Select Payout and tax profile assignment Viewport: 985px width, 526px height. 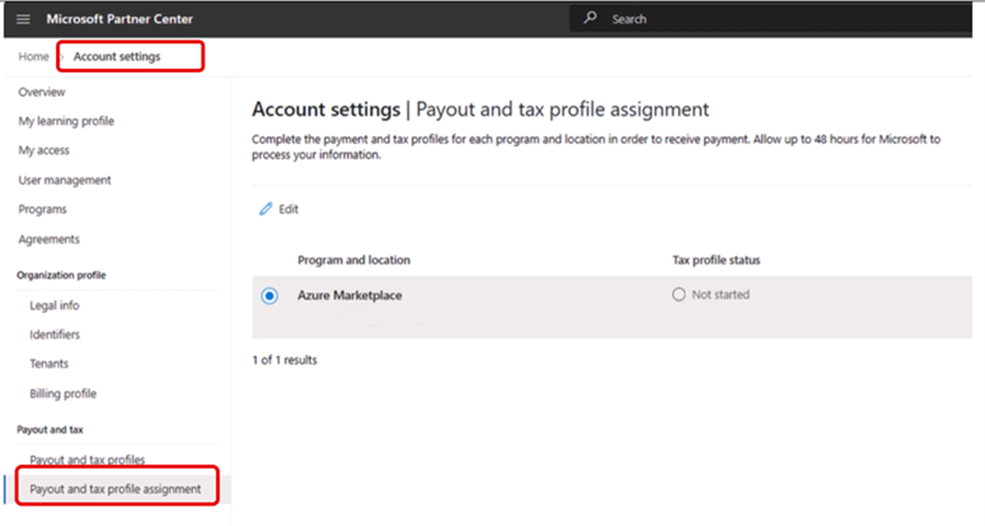115,489
